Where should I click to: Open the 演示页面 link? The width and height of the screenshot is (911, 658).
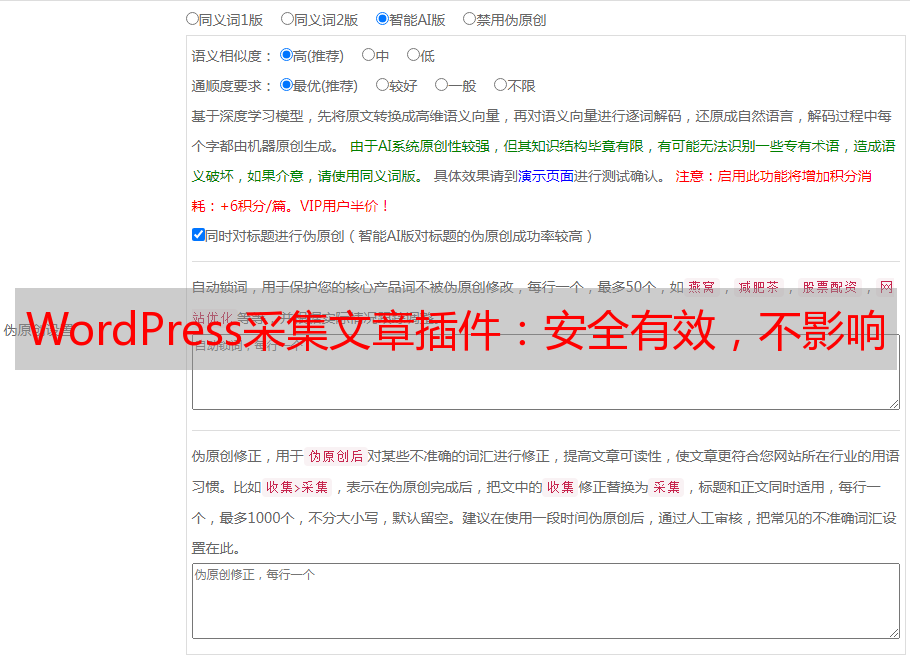tap(546, 176)
